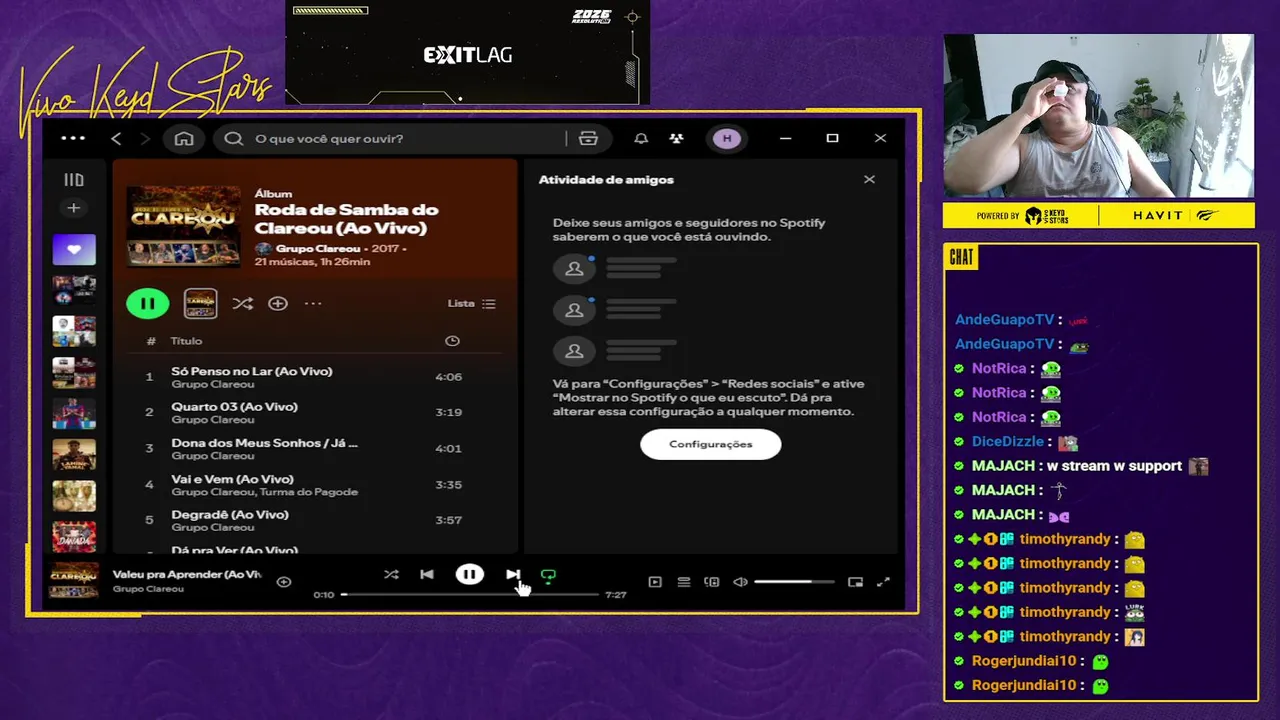Open the purple H profile avatar

coord(727,138)
